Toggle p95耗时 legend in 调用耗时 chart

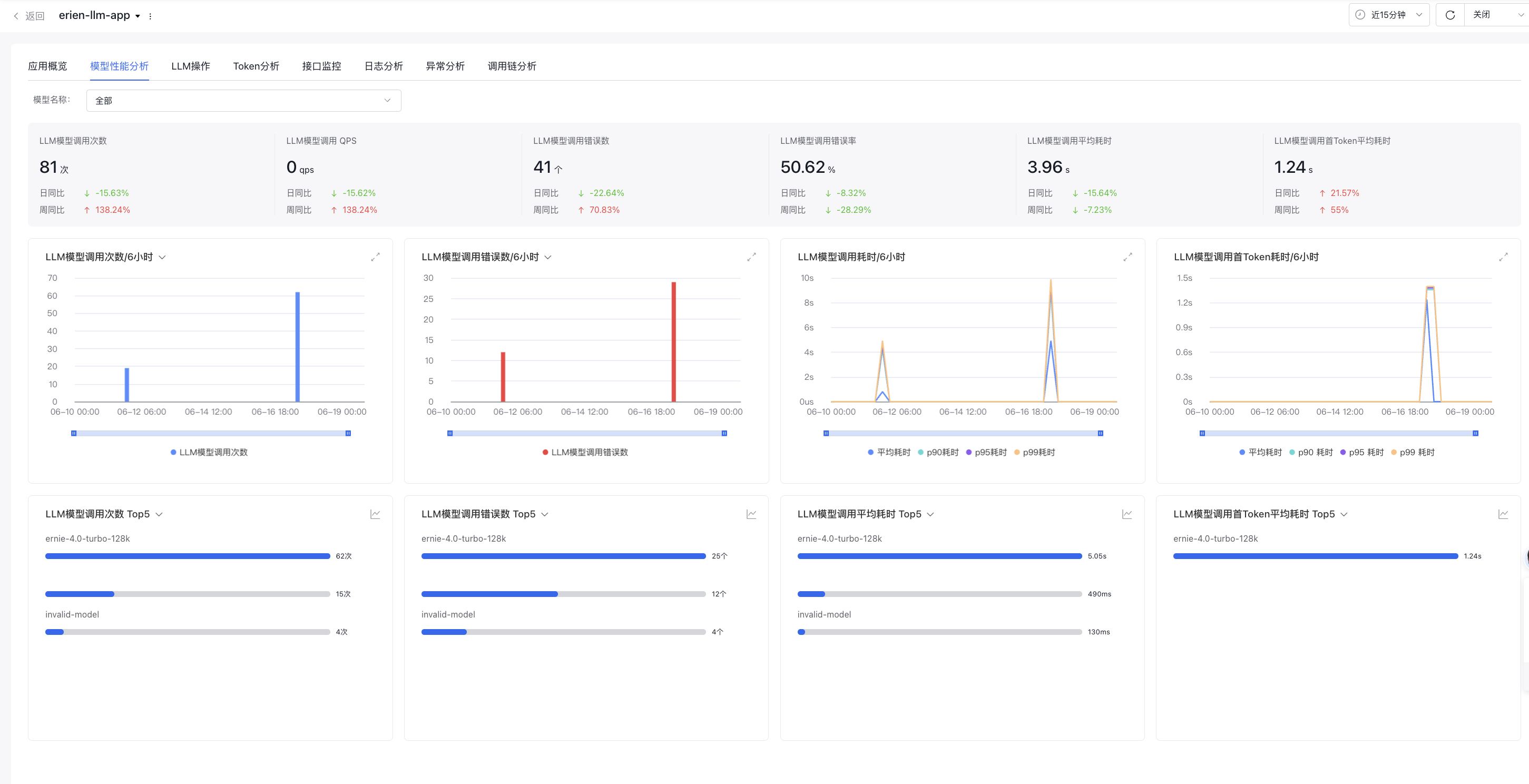tap(986, 452)
